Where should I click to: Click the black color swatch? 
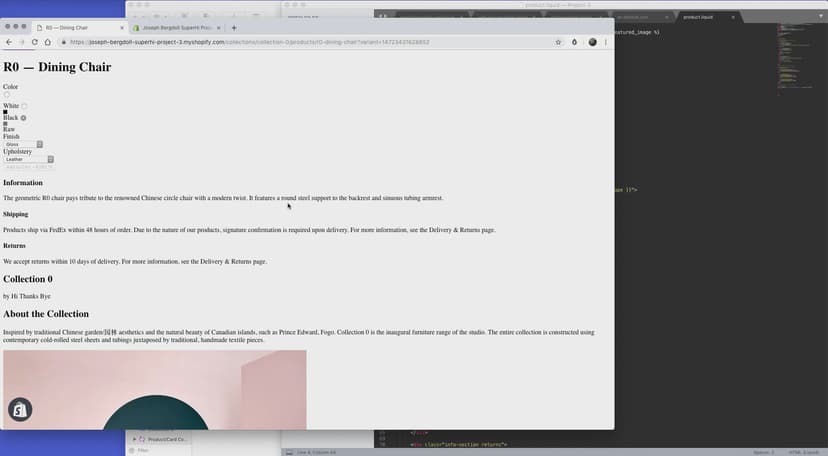(5, 112)
